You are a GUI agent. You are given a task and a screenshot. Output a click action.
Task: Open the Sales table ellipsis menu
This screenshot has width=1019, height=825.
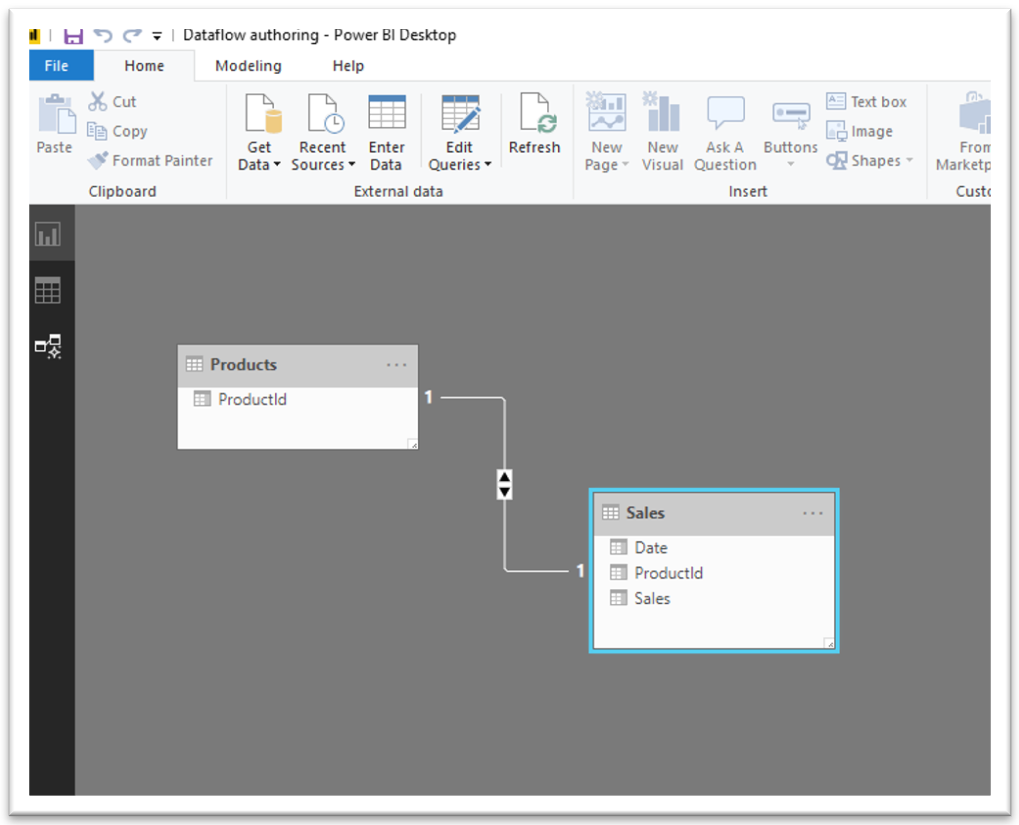click(x=812, y=512)
